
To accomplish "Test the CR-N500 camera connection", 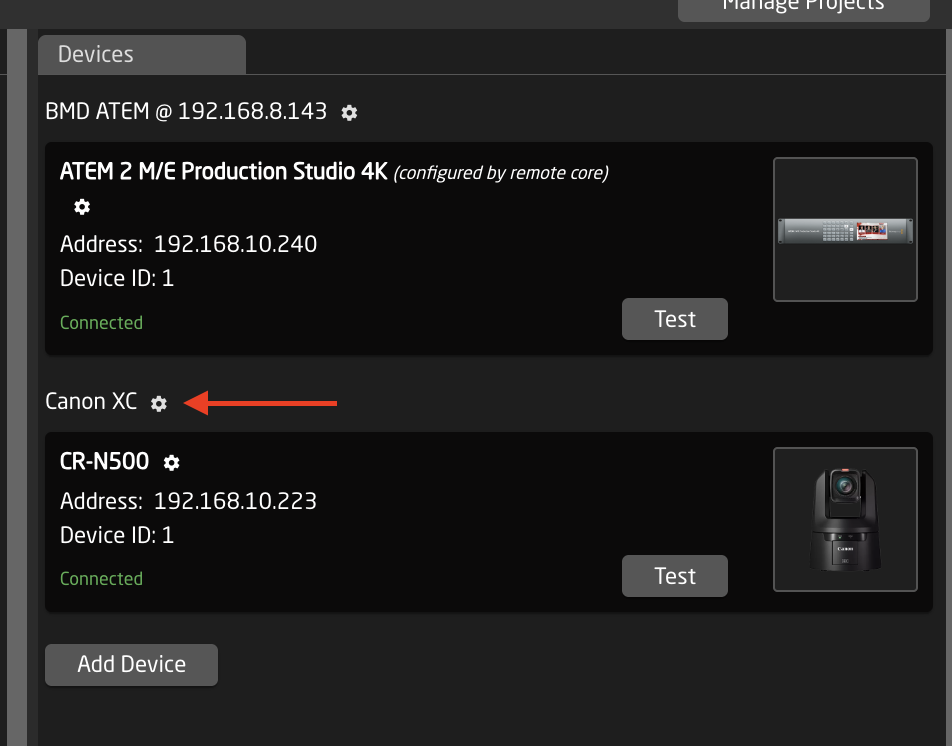I will [x=674, y=575].
